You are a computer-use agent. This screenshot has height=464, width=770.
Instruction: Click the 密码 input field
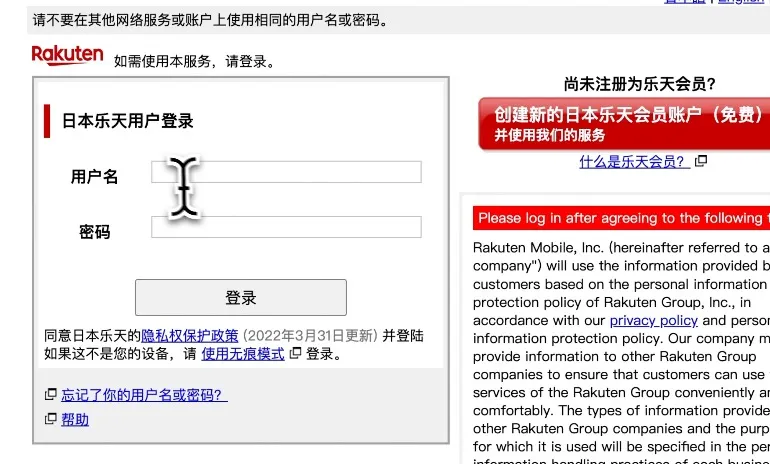click(x=286, y=227)
